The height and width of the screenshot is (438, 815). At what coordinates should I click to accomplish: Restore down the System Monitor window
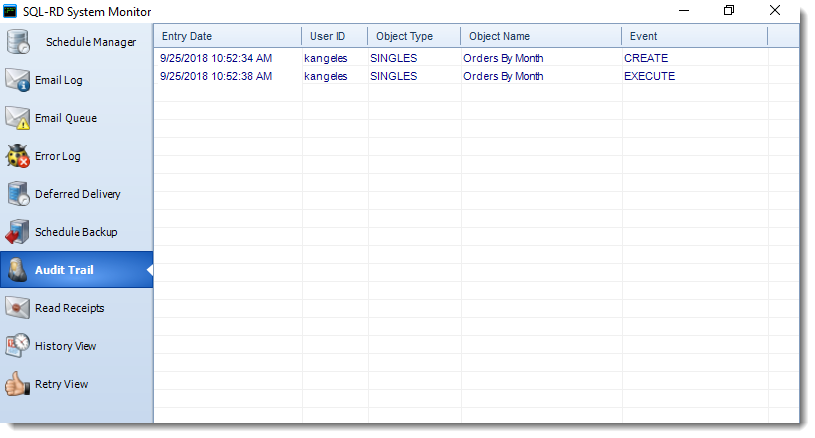[x=729, y=10]
